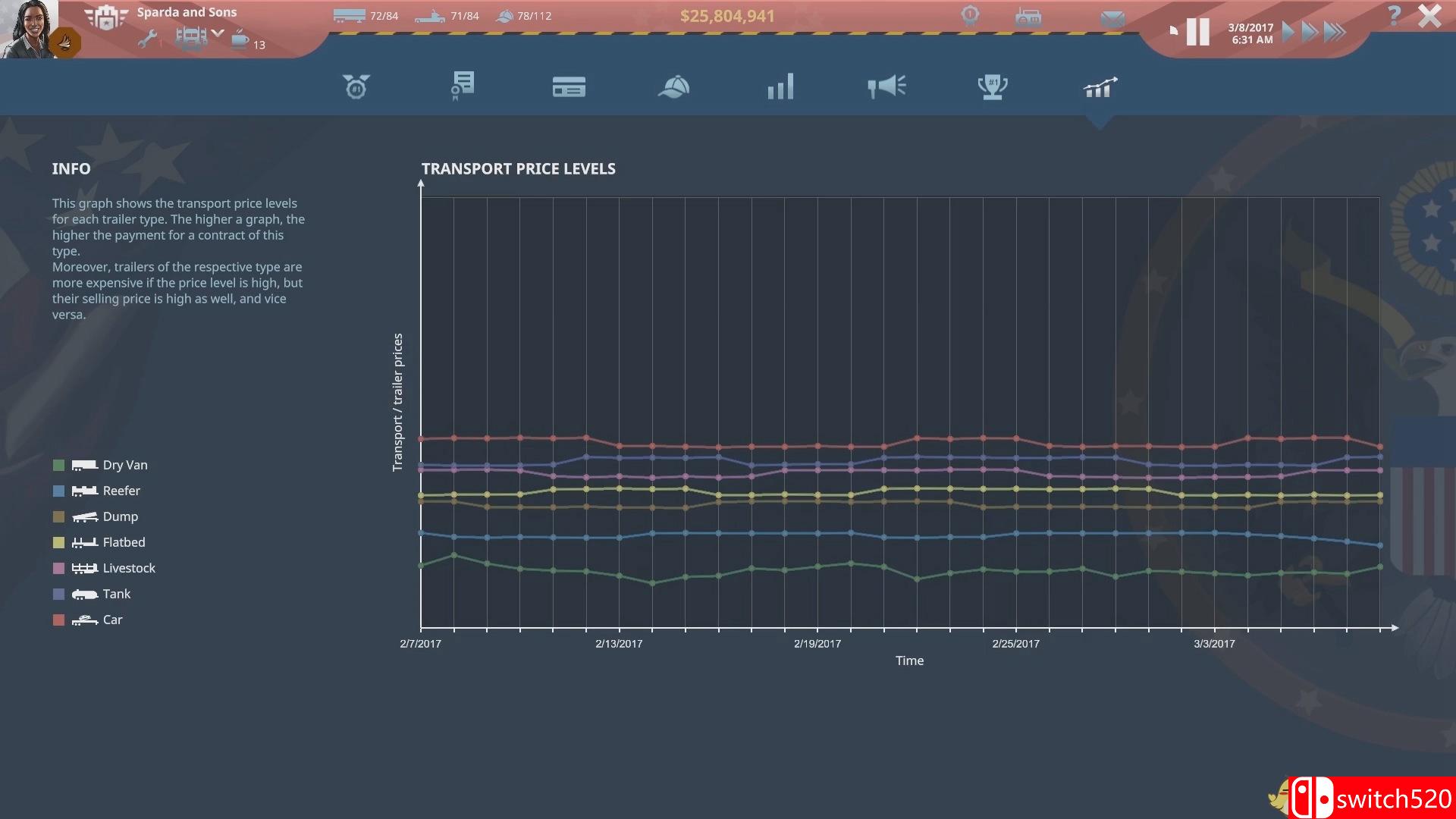Image resolution: width=1456 pixels, height=819 pixels.
Task: Open the medal ranking tab
Action: [x=356, y=86]
